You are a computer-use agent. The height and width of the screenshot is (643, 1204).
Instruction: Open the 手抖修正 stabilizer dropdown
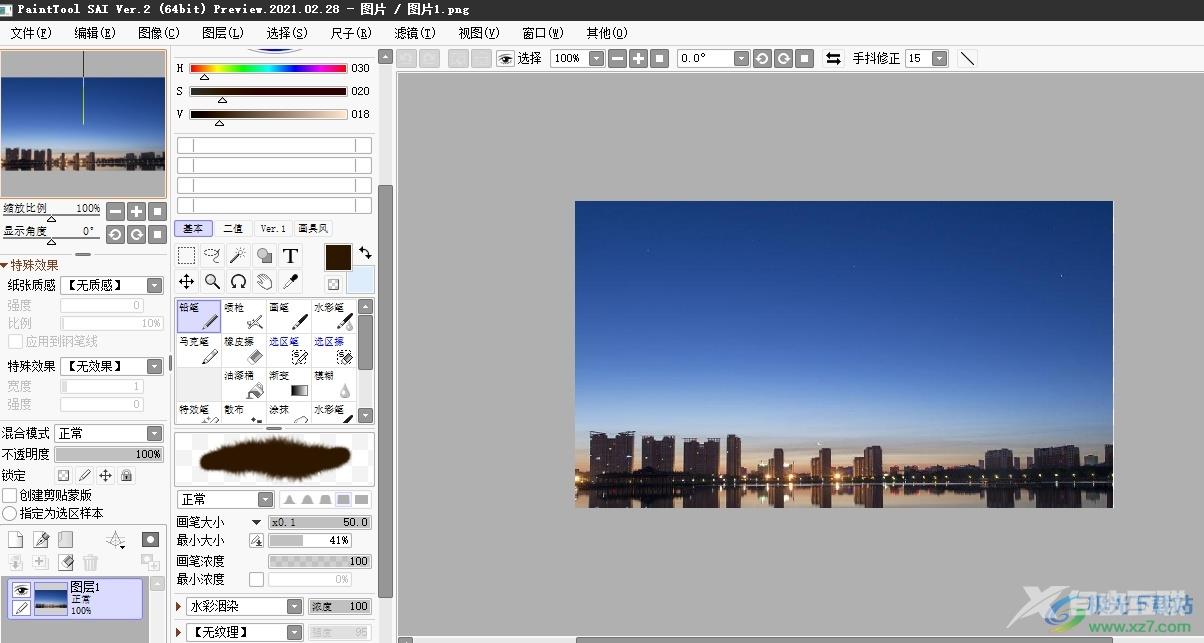point(926,59)
